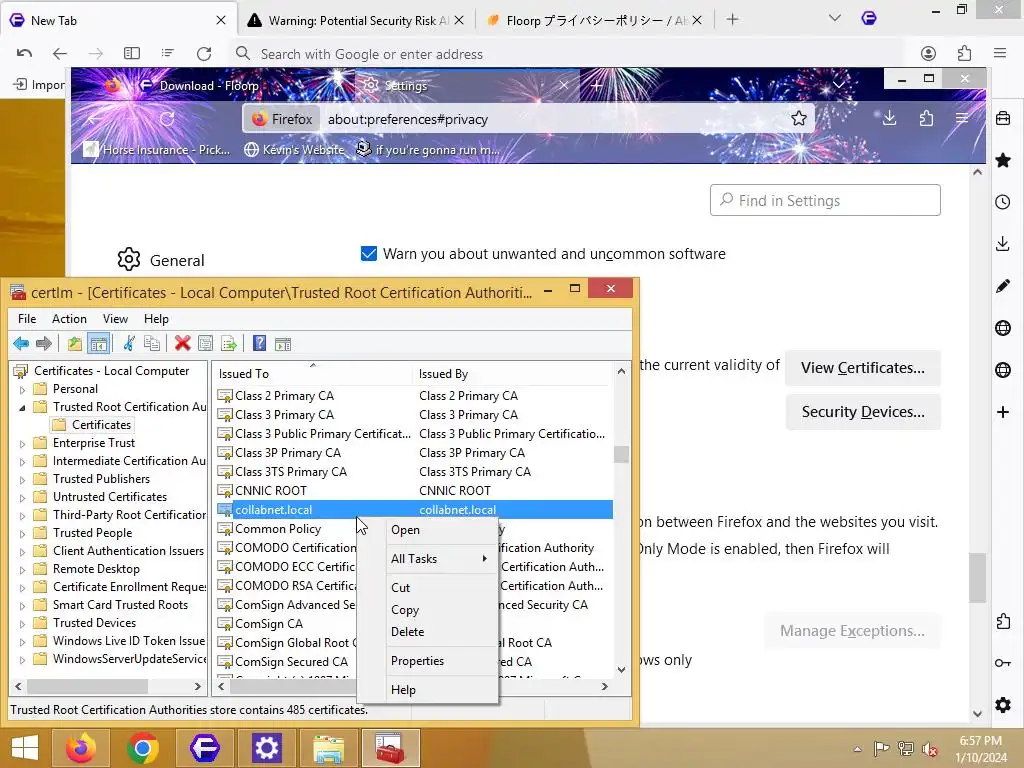Reload the page in Floorp toolbar

tap(204, 54)
